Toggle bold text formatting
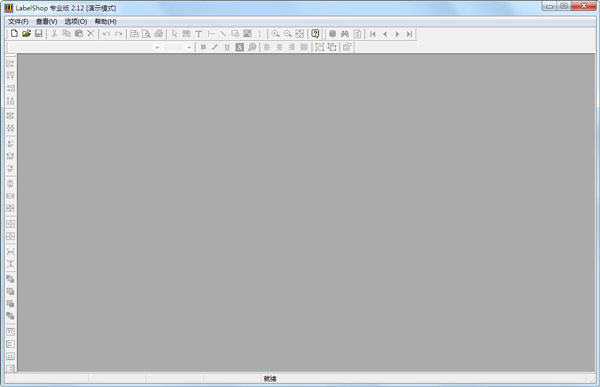Image resolution: width=600 pixels, height=387 pixels. point(203,47)
